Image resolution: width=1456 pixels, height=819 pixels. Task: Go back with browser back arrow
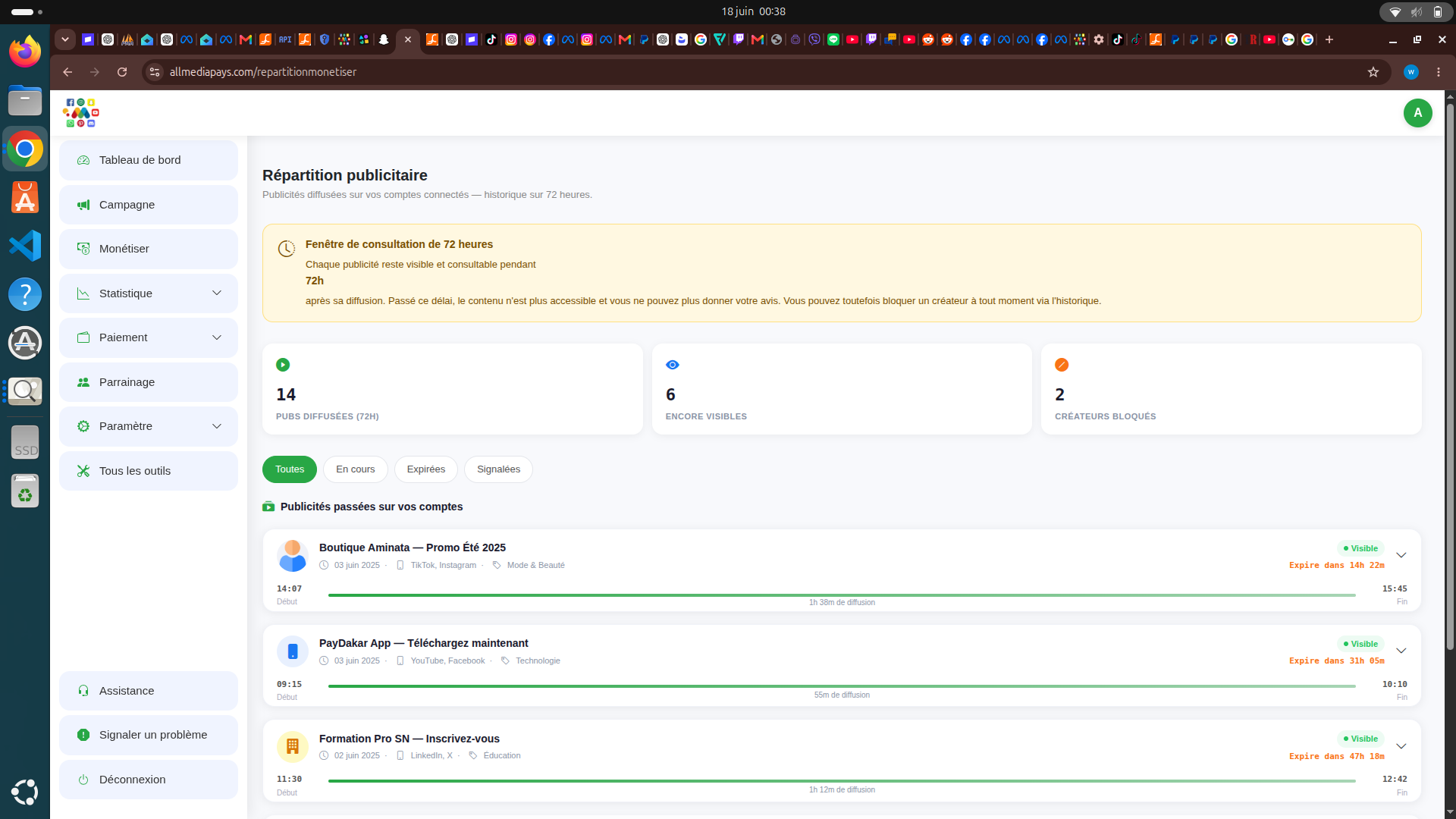[x=67, y=72]
